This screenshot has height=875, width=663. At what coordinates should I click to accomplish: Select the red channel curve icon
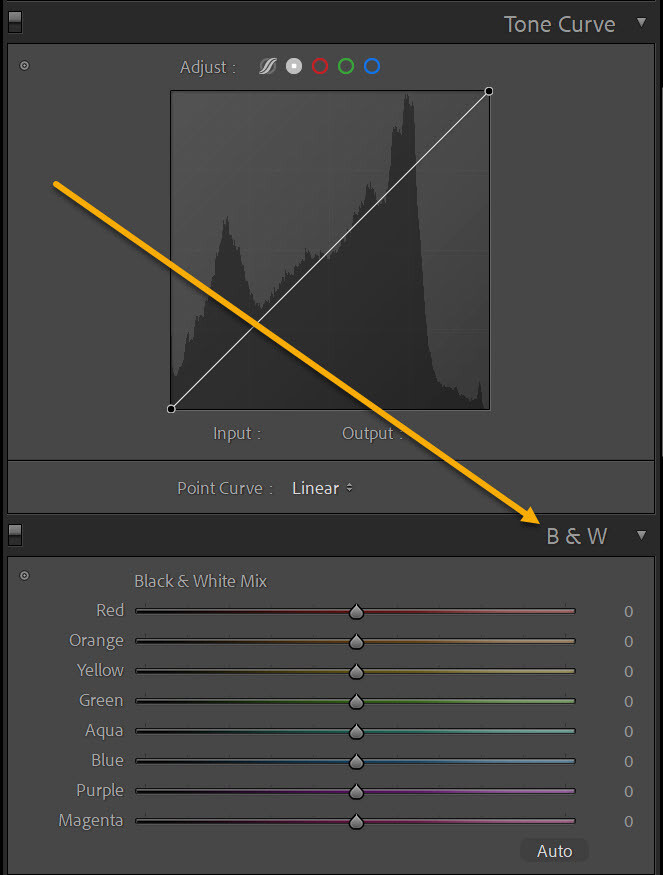[320, 66]
